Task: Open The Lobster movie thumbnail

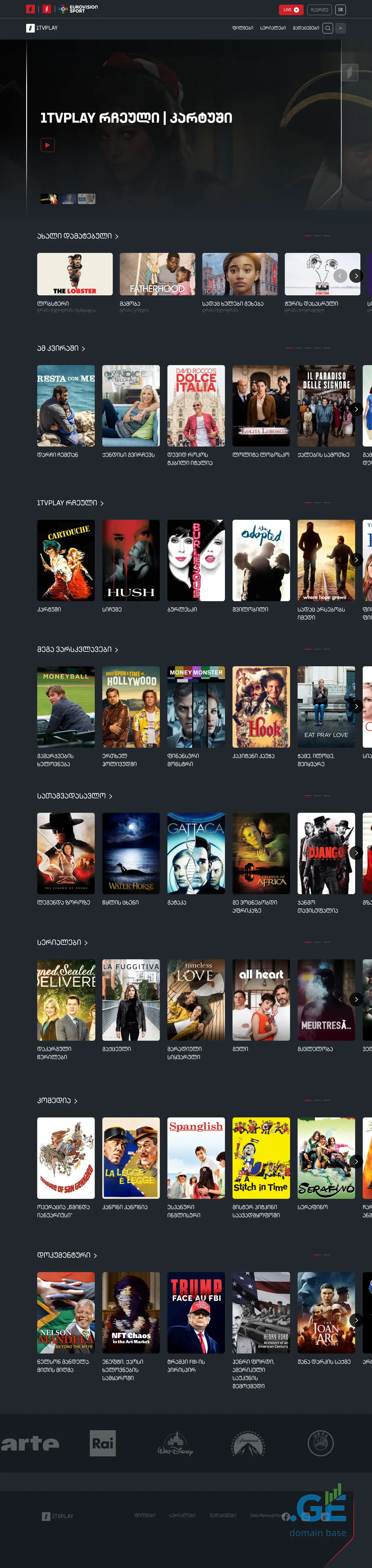Action: pos(75,274)
